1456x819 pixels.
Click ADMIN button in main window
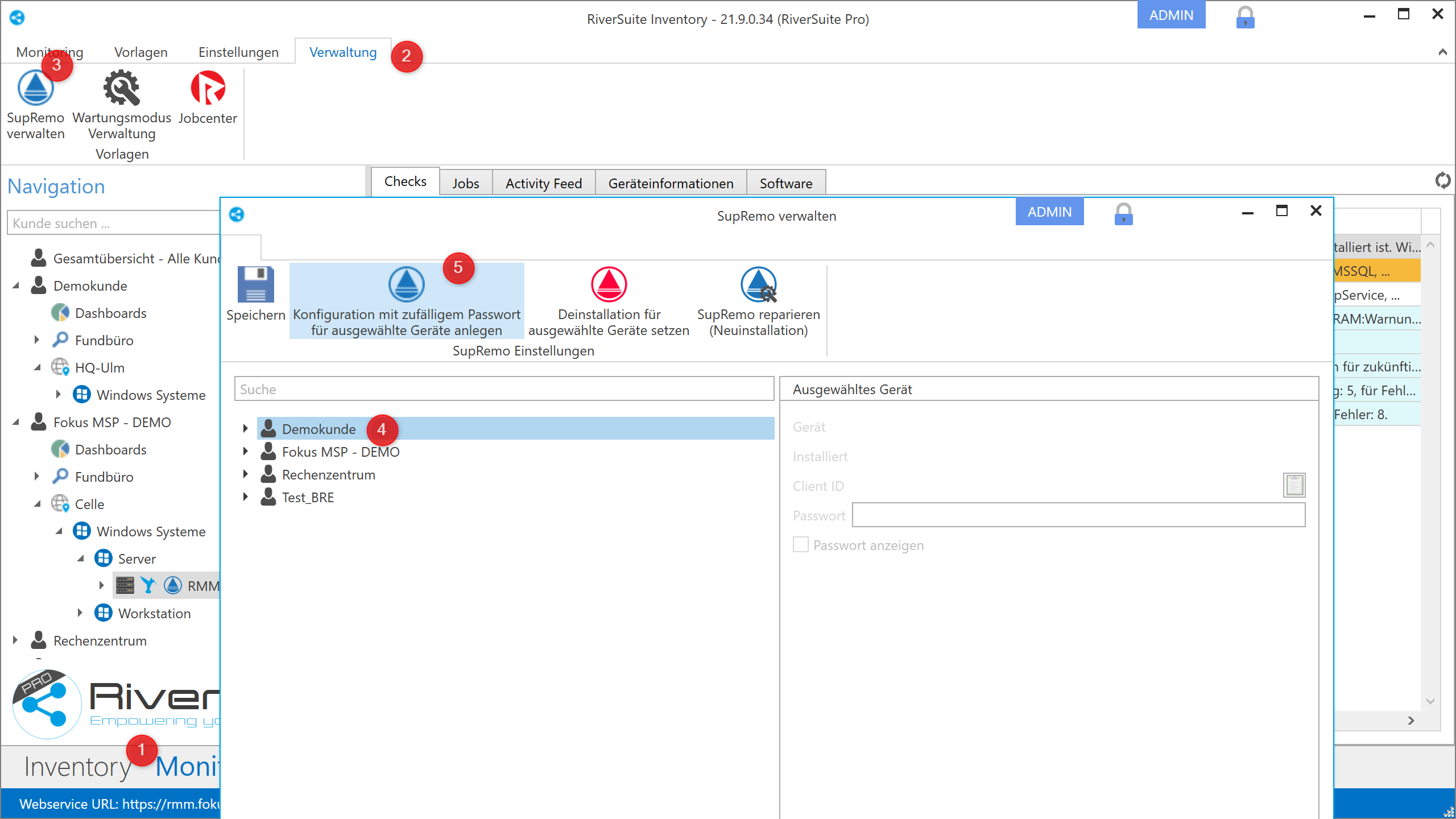coord(1171,15)
